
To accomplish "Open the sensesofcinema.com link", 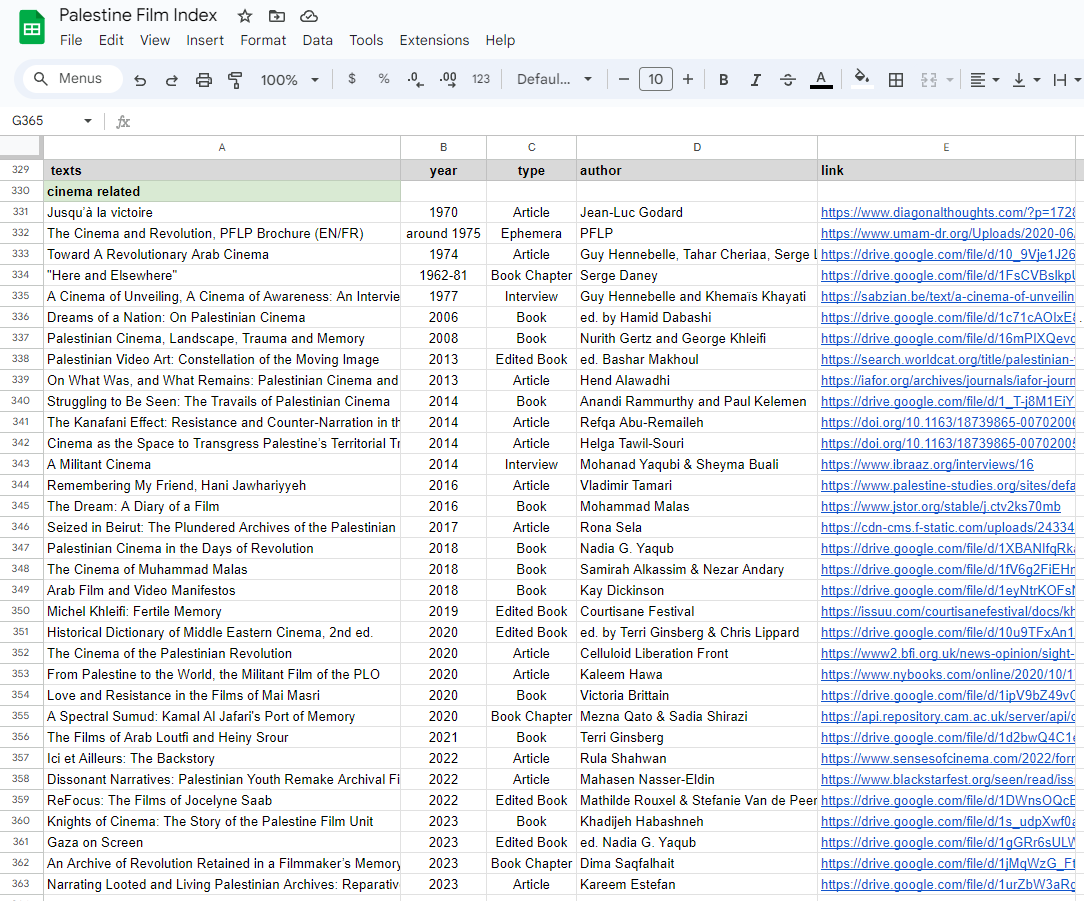I will click(x=947, y=759).
